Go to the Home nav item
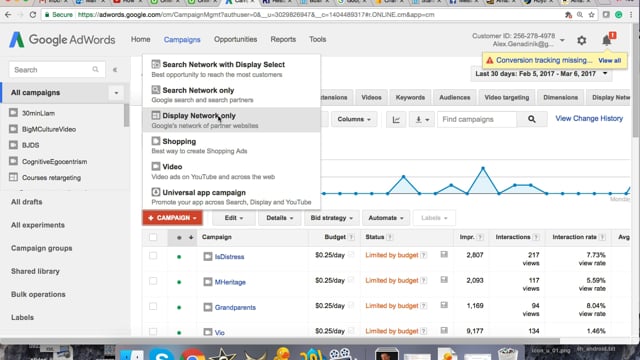640x360 pixels. pos(140,40)
